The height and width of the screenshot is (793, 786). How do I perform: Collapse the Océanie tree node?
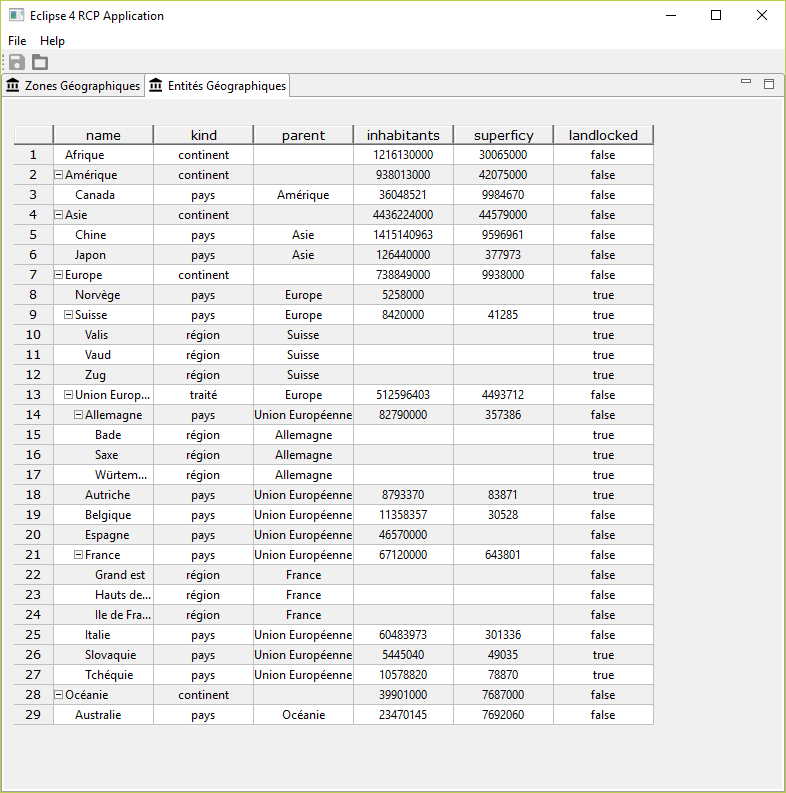[59, 695]
